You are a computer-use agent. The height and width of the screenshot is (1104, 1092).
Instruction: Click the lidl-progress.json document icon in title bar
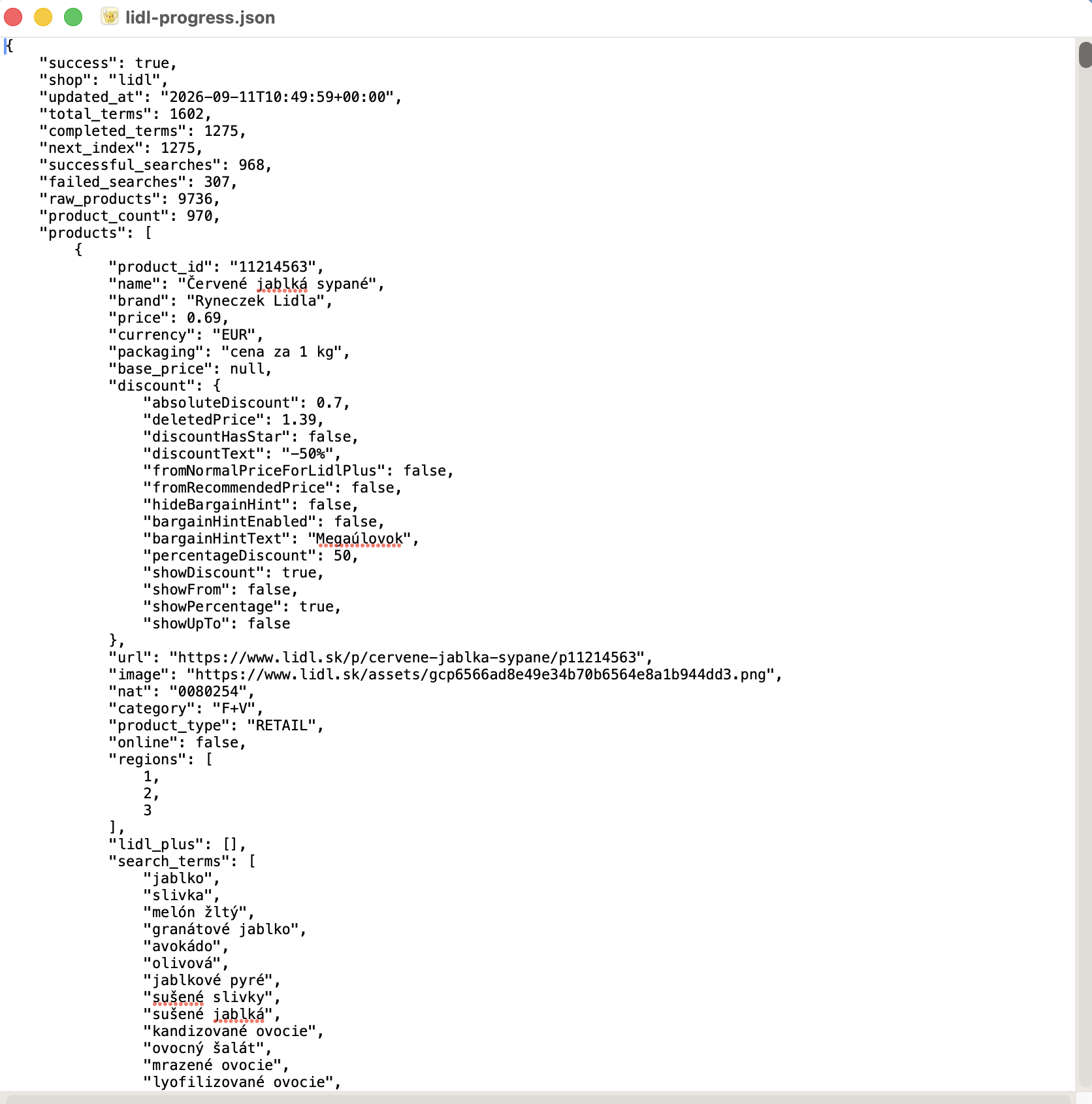(x=110, y=16)
